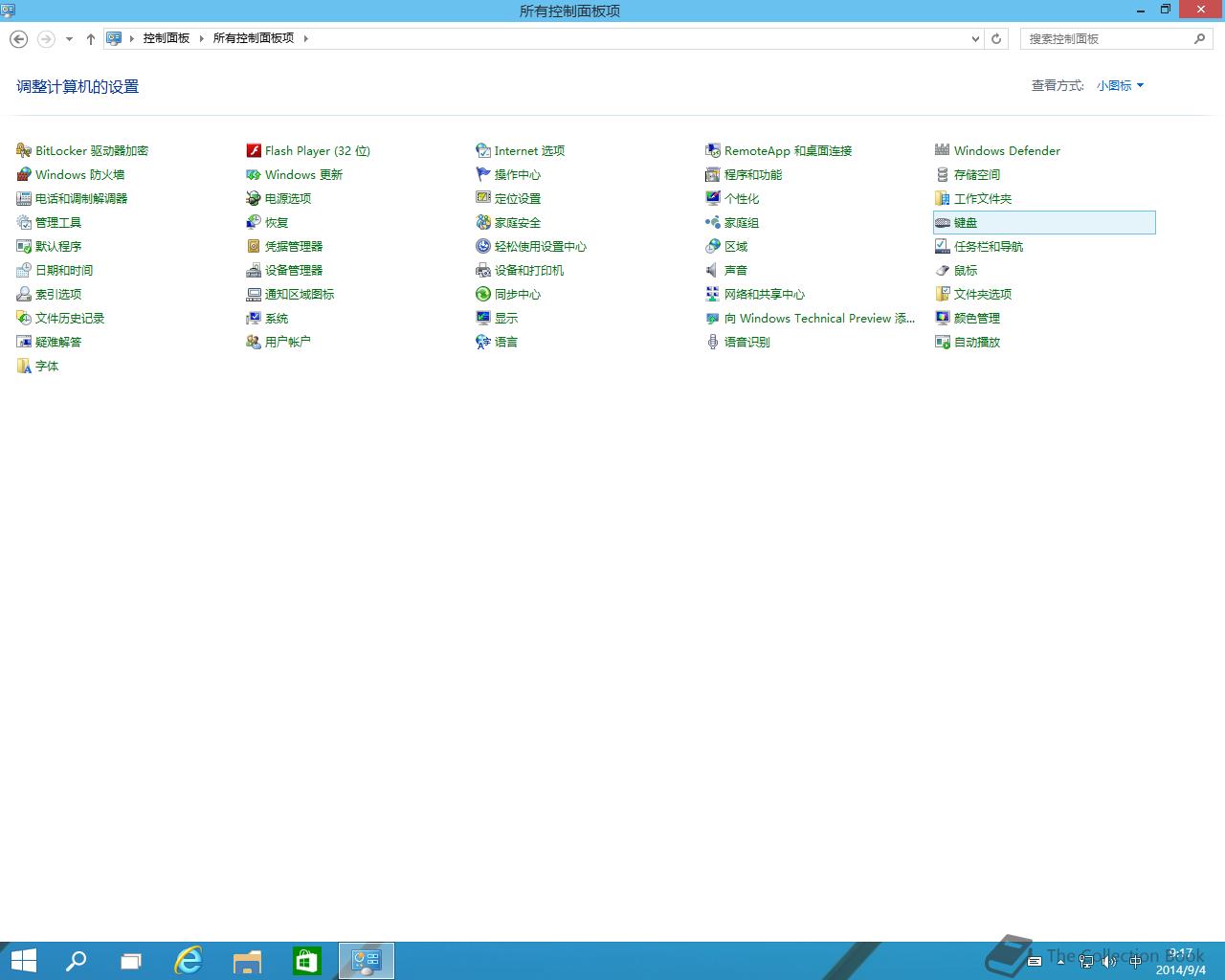Expand the address bar history dropdown
The width and height of the screenshot is (1225, 980).
pos(975,38)
